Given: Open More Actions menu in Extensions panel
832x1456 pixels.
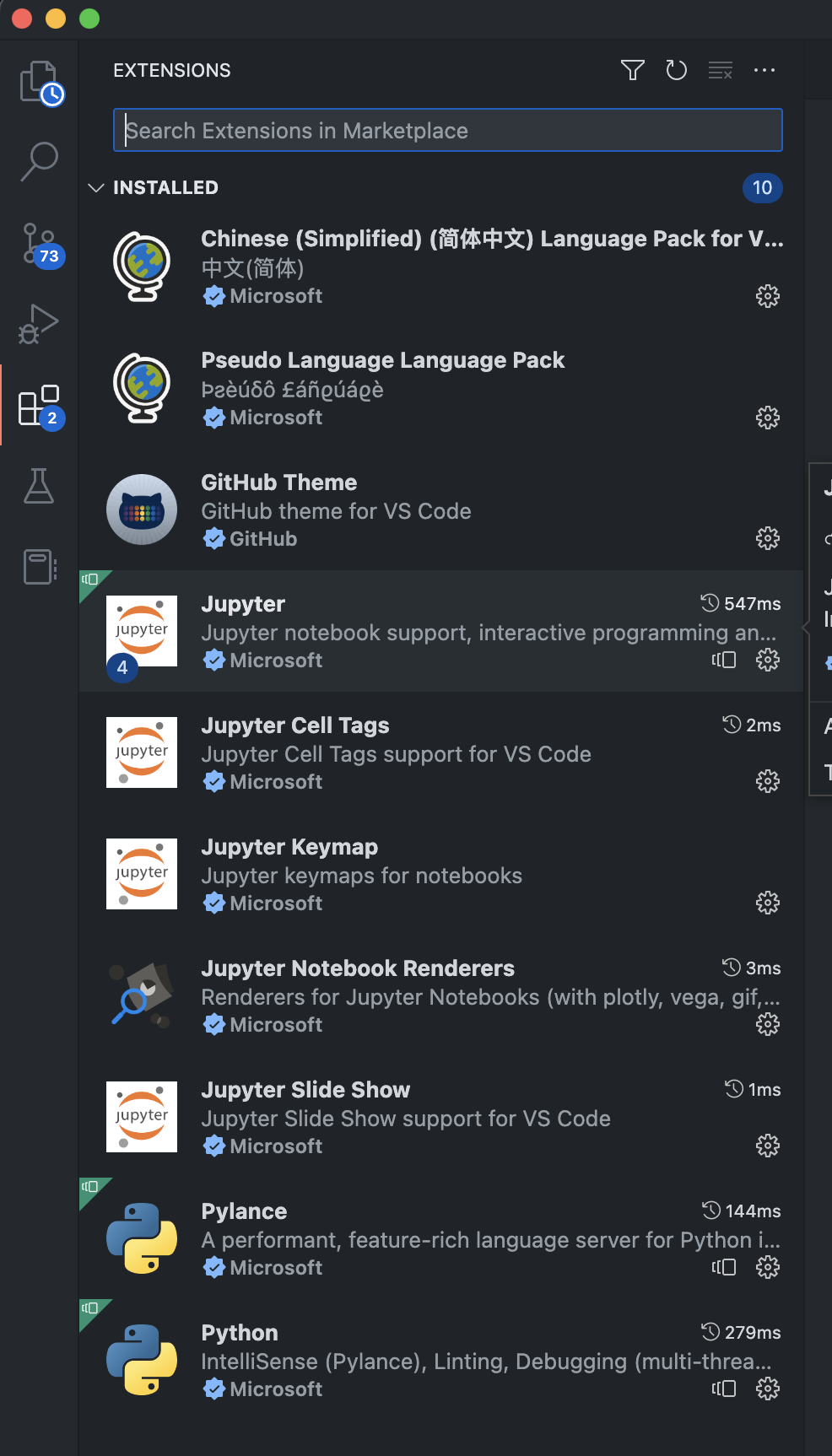Looking at the screenshot, I should 764,71.
